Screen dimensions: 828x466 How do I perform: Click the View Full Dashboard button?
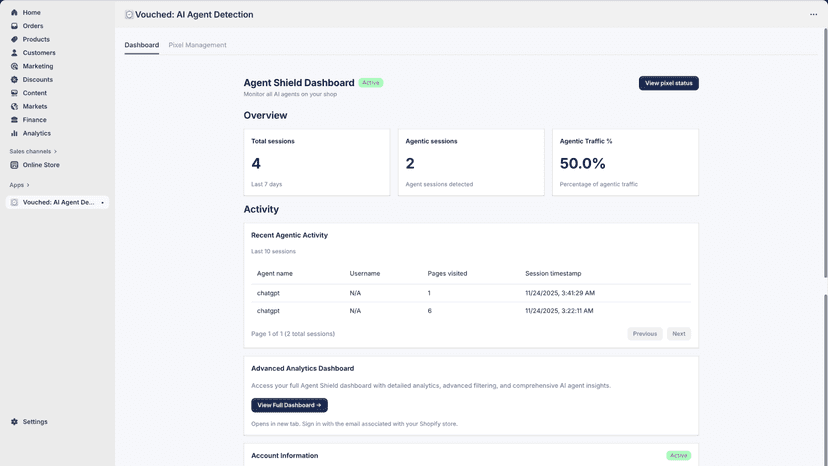pos(289,405)
